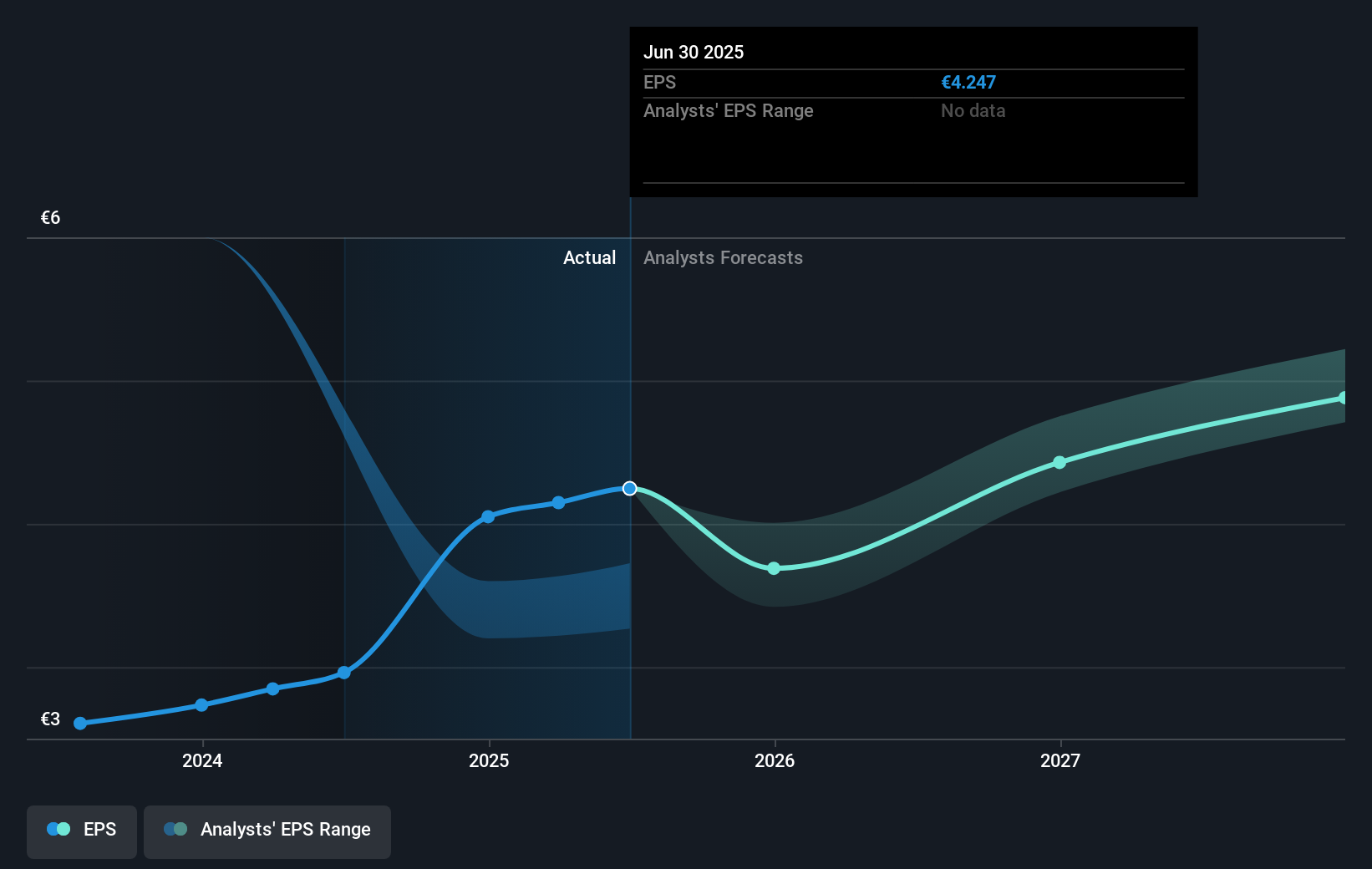
Task: Click the 2024 axis label
Action: pyautogui.click(x=201, y=761)
